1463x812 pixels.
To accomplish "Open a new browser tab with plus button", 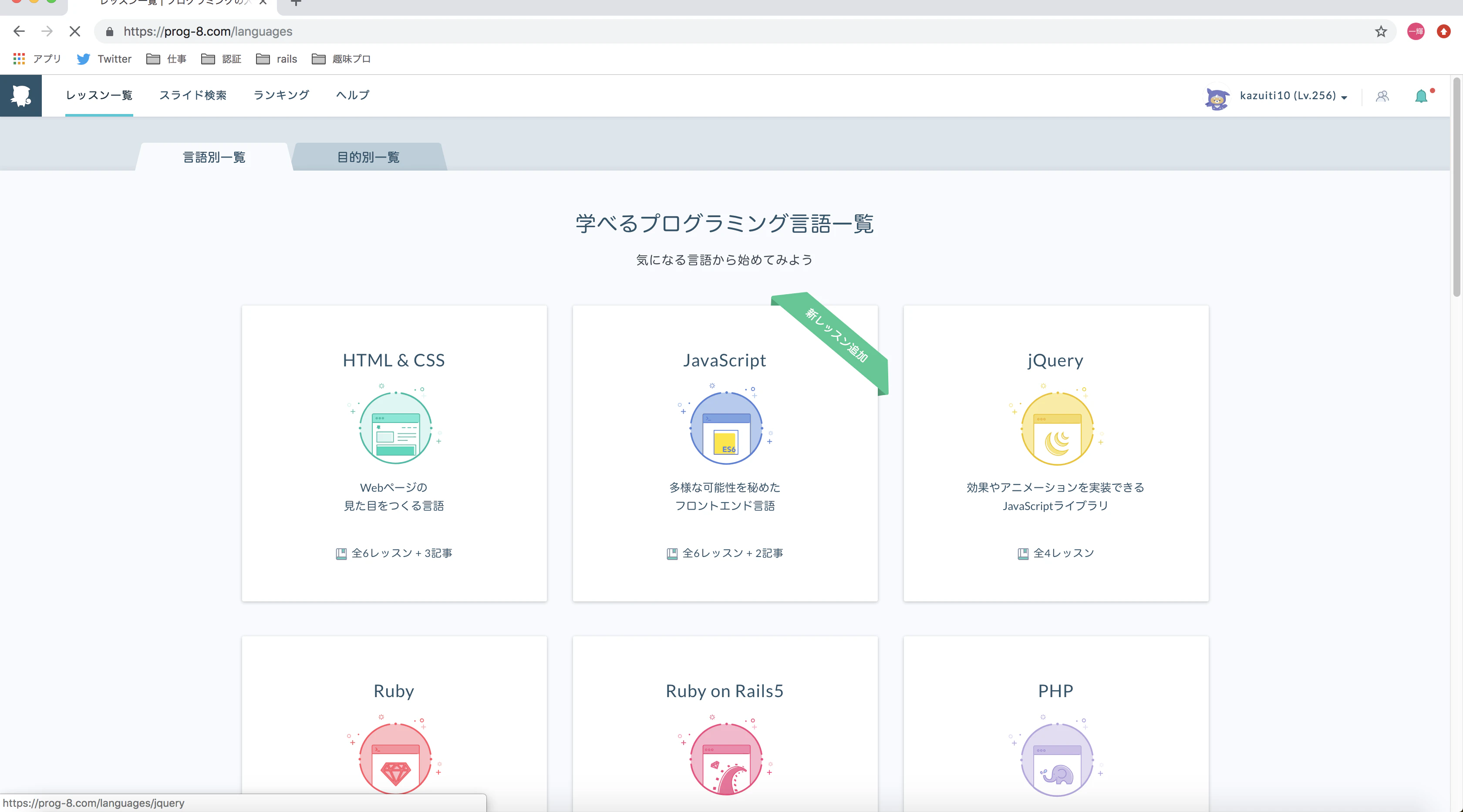I will tap(296, 3).
